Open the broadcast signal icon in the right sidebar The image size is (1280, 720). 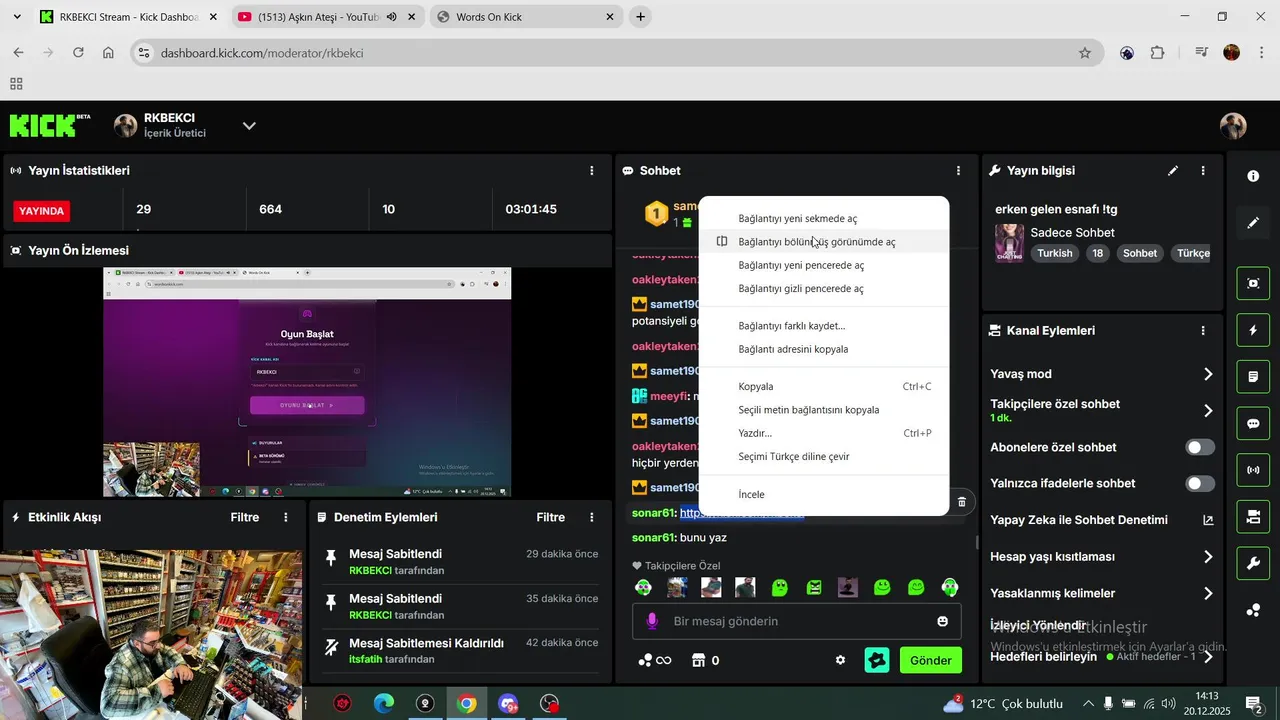click(1253, 470)
